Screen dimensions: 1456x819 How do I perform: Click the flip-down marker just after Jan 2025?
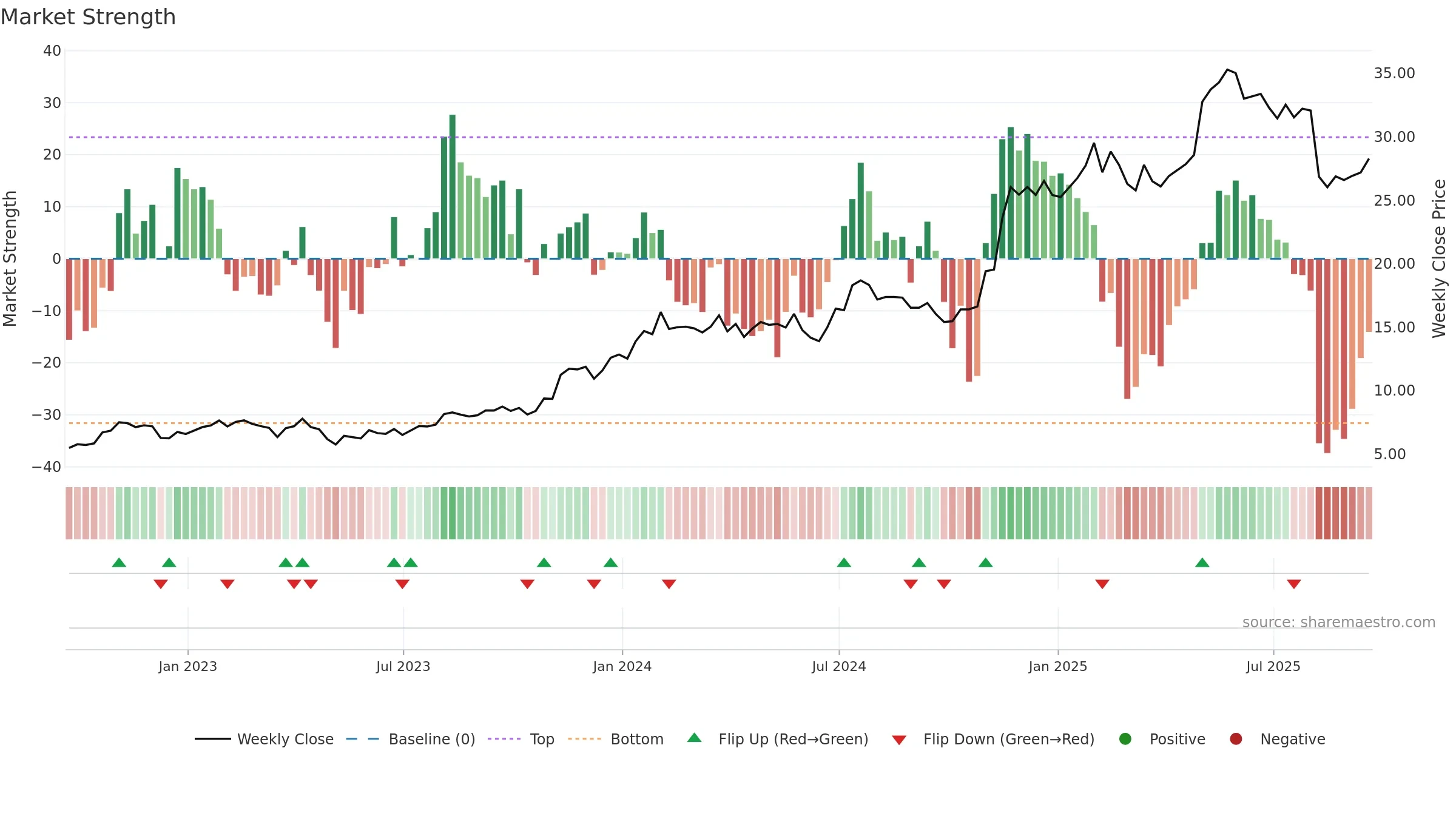1102,584
